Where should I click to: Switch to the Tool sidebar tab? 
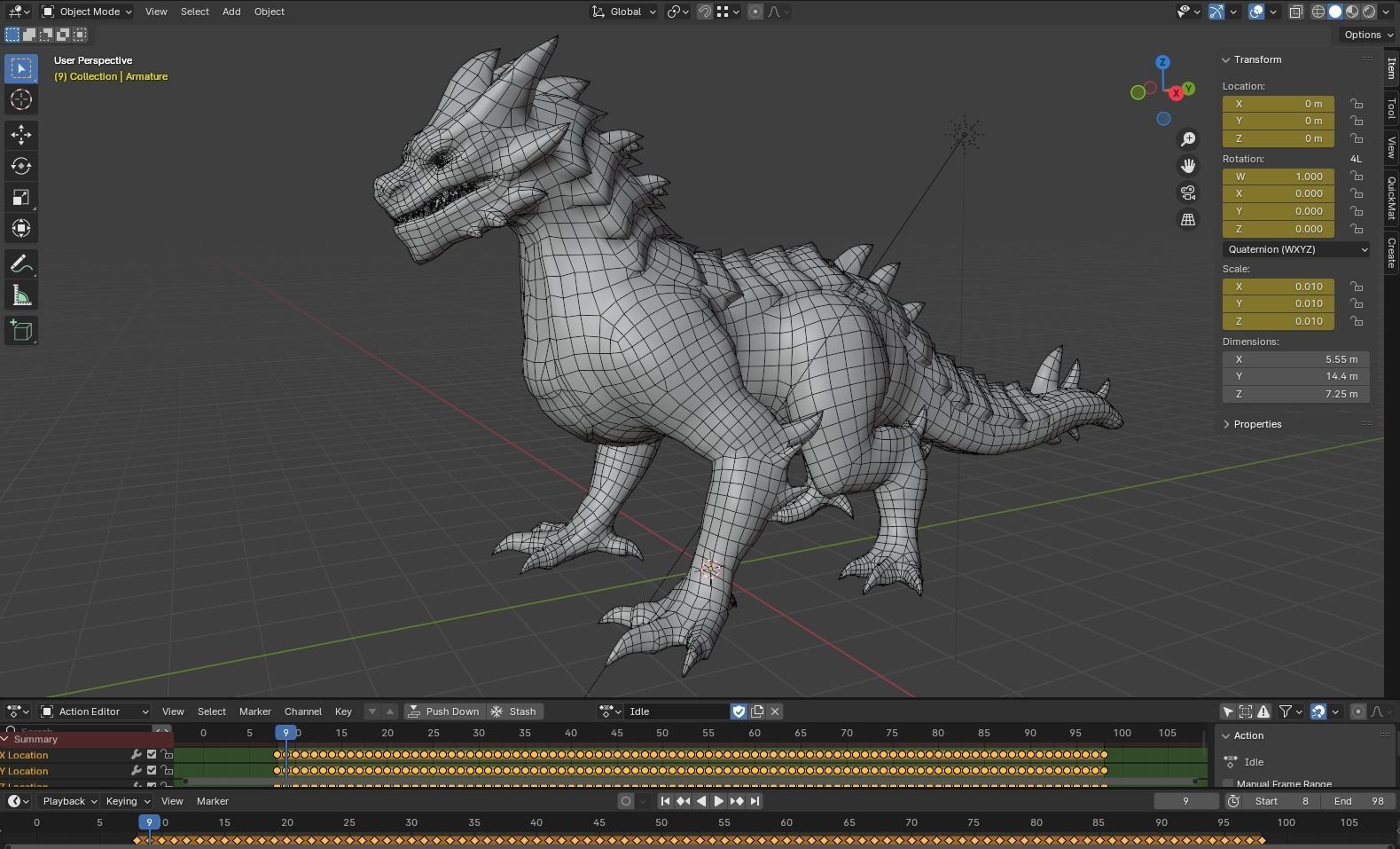pyautogui.click(x=1391, y=109)
